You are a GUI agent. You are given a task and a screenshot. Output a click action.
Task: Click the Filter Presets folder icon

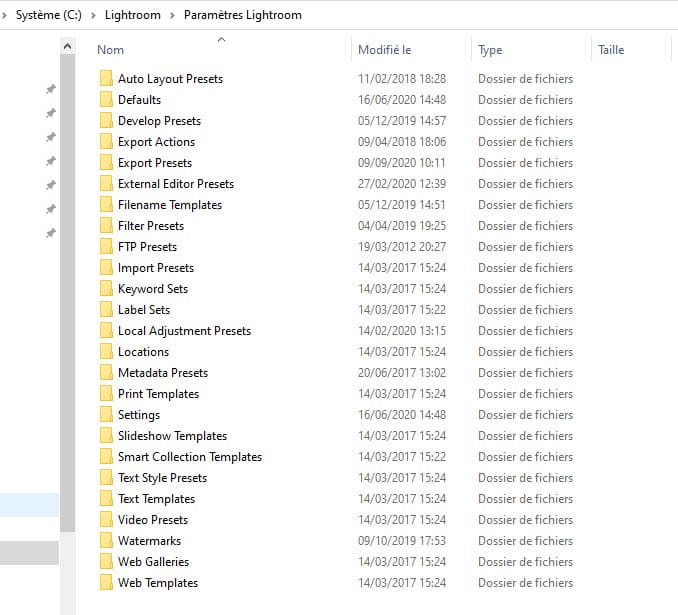(x=106, y=225)
